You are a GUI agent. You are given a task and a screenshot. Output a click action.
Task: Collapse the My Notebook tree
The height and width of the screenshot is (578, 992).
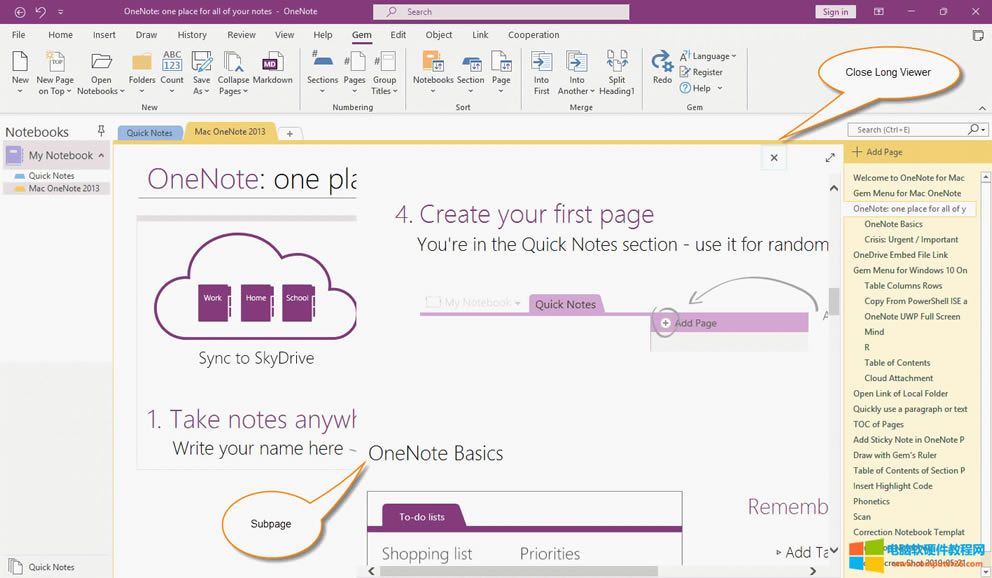[102, 155]
